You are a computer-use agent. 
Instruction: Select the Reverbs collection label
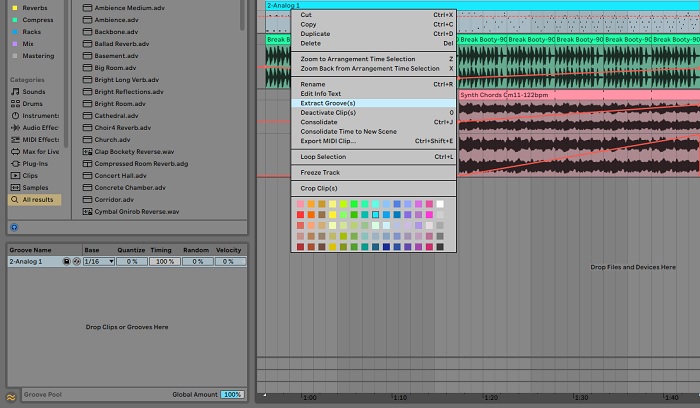pyautogui.click(x=30, y=8)
